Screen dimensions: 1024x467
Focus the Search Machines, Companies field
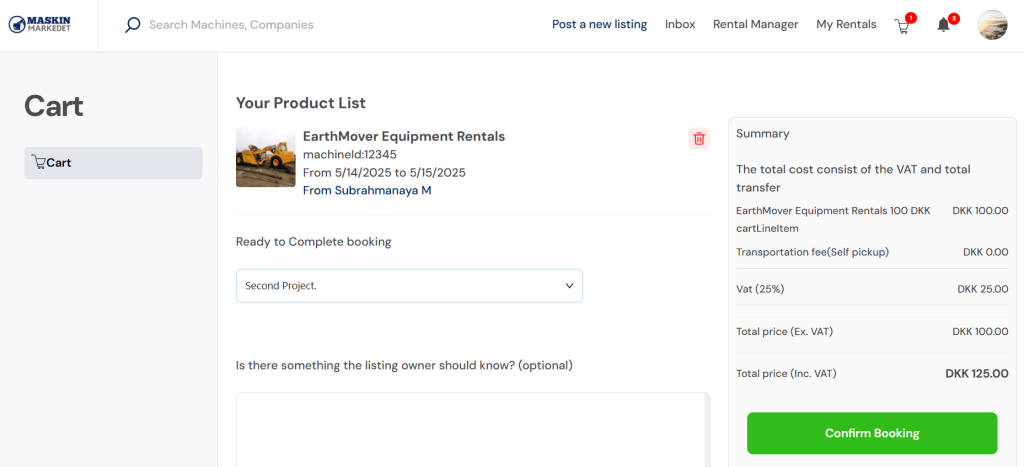click(x=231, y=25)
